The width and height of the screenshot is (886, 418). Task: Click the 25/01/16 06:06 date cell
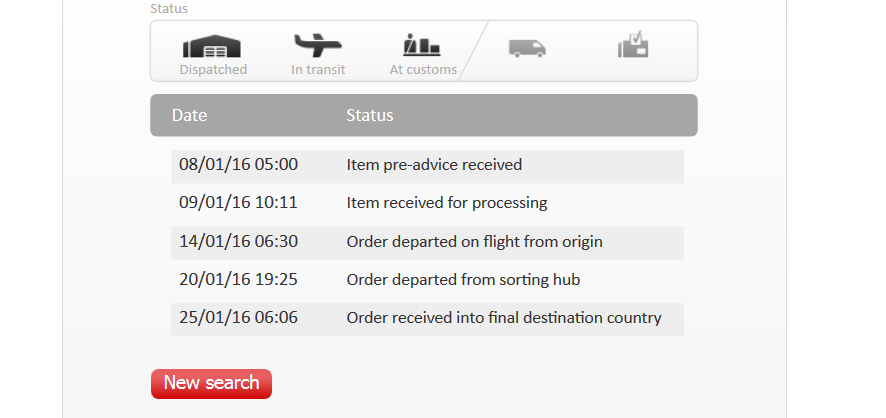click(x=238, y=318)
